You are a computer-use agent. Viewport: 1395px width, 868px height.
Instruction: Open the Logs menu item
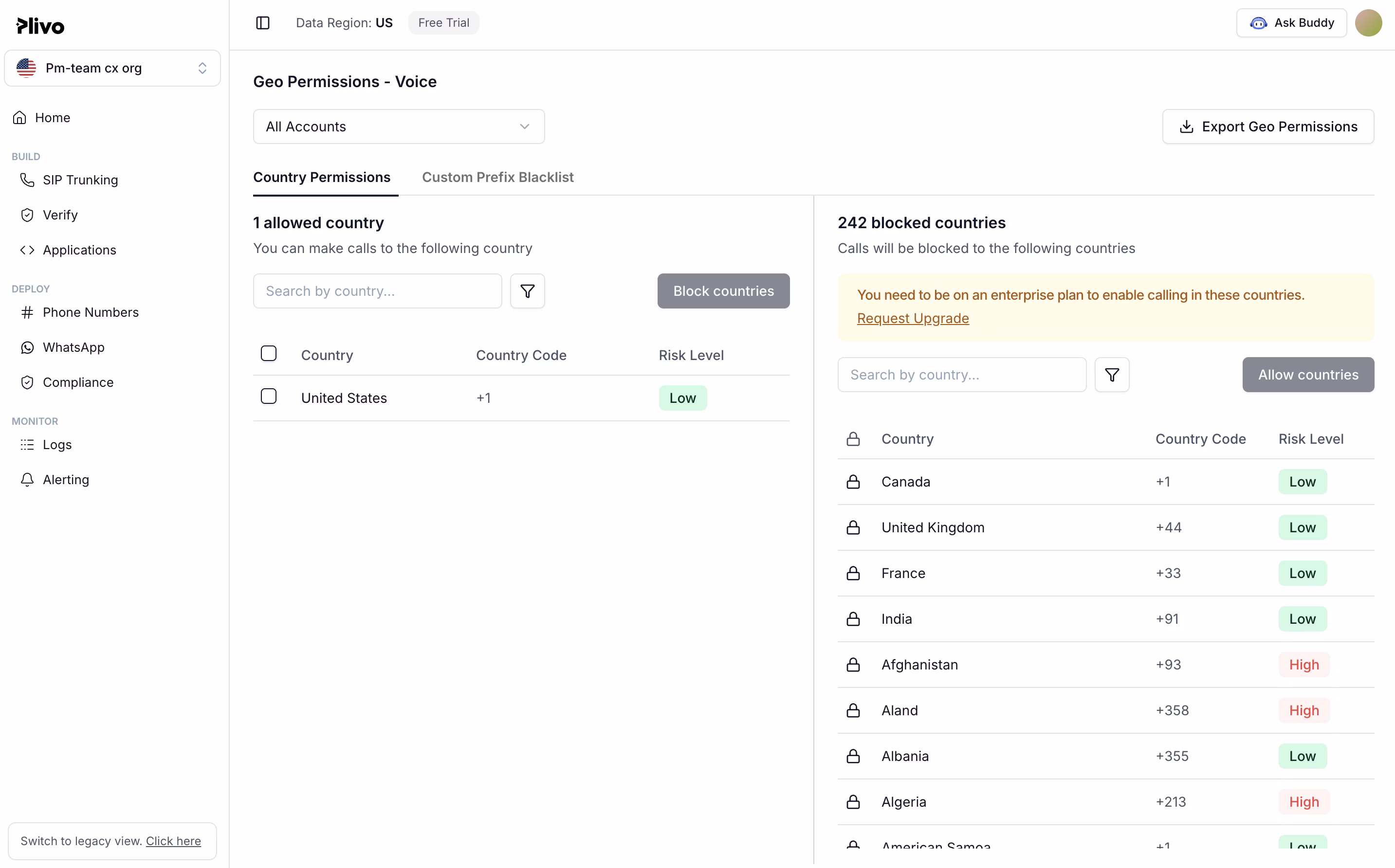click(57, 445)
